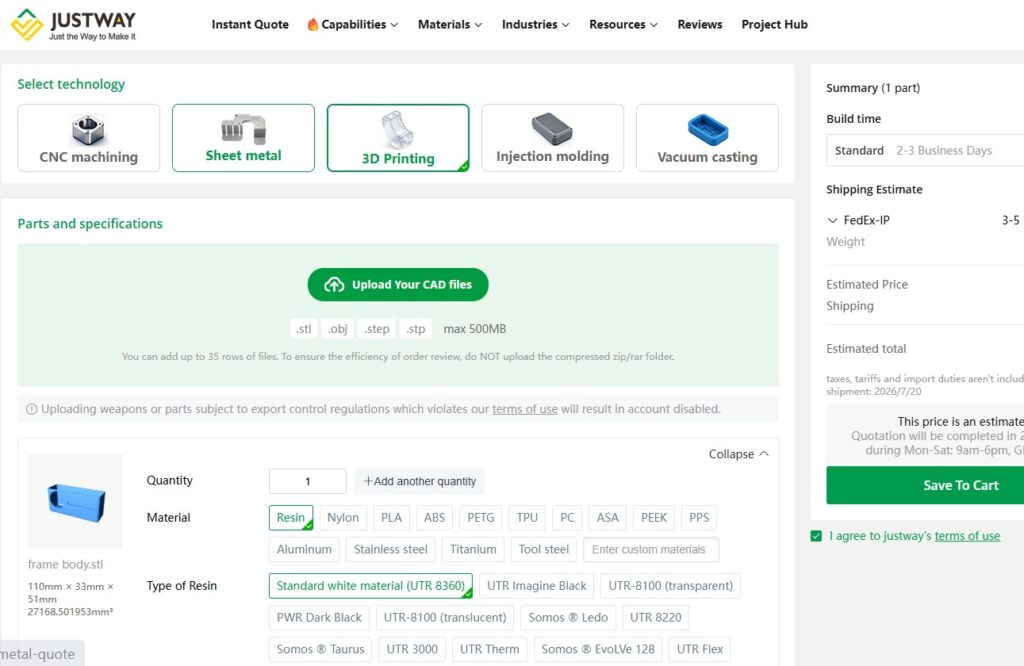
Task: Expand the FedEx-IP shipping option chevron
Action: 832,221
